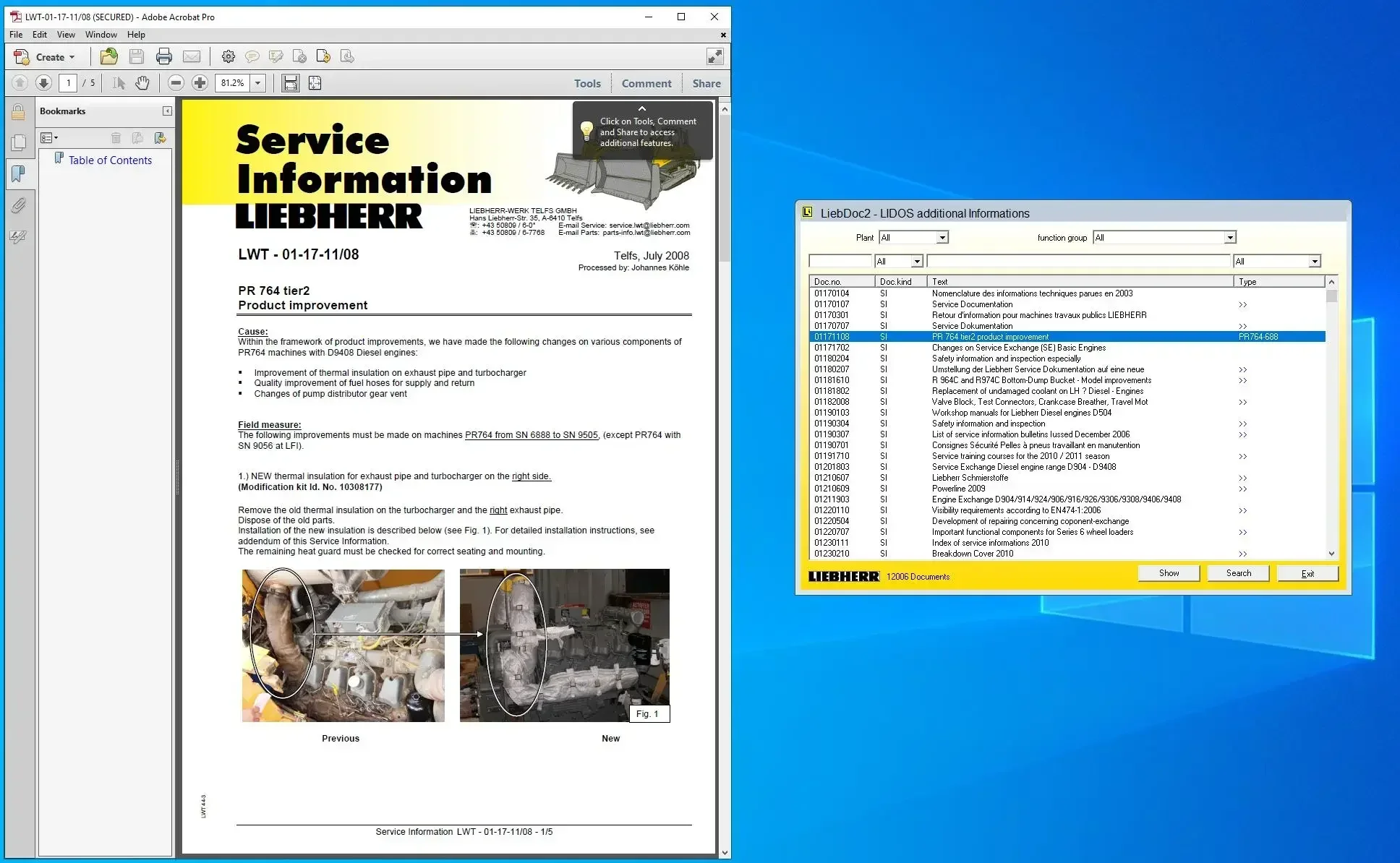This screenshot has width=1400, height=863.
Task: Open the Tools pane
Action: [x=587, y=83]
